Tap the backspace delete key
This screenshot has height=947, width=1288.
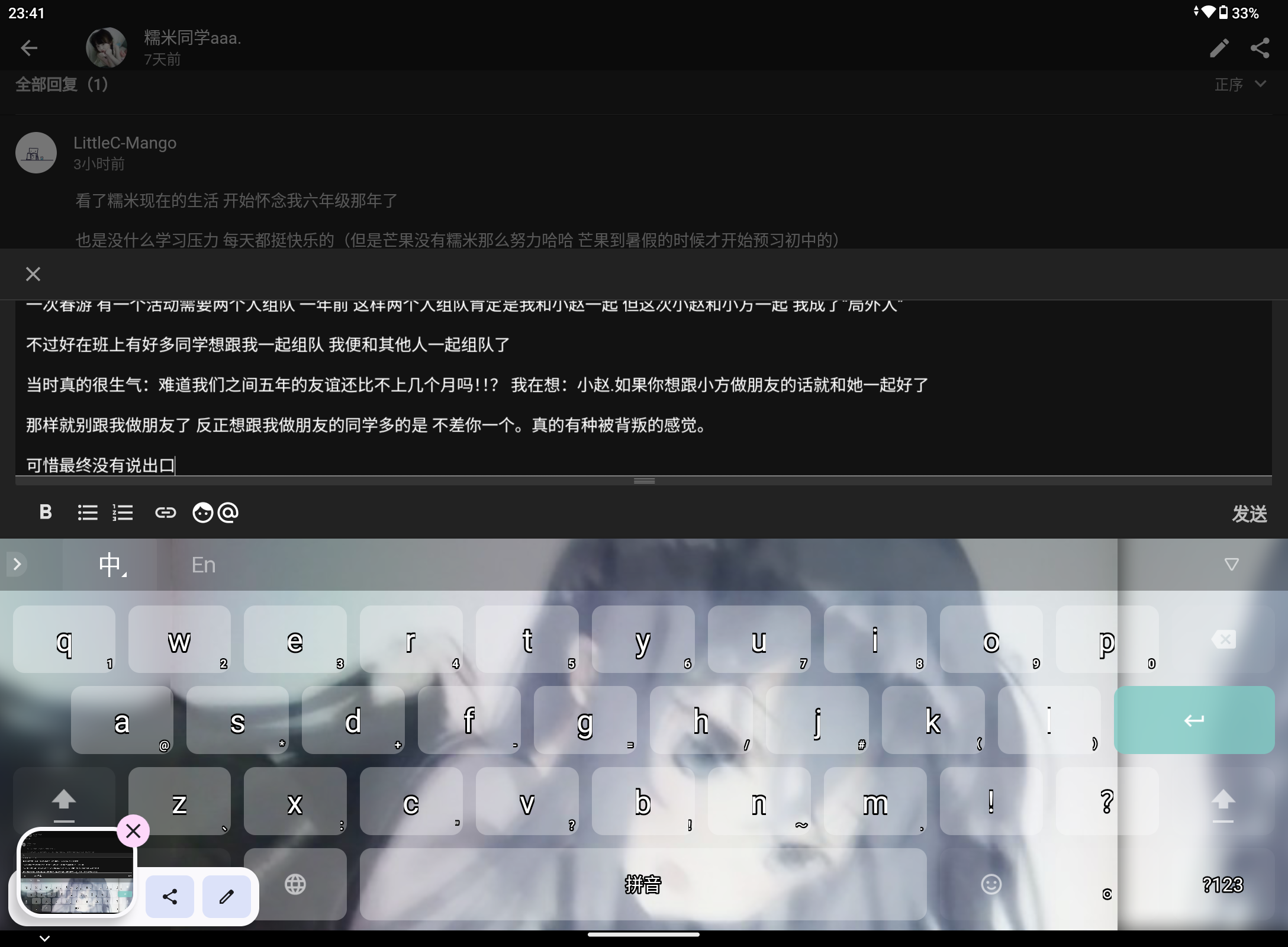tap(1223, 639)
